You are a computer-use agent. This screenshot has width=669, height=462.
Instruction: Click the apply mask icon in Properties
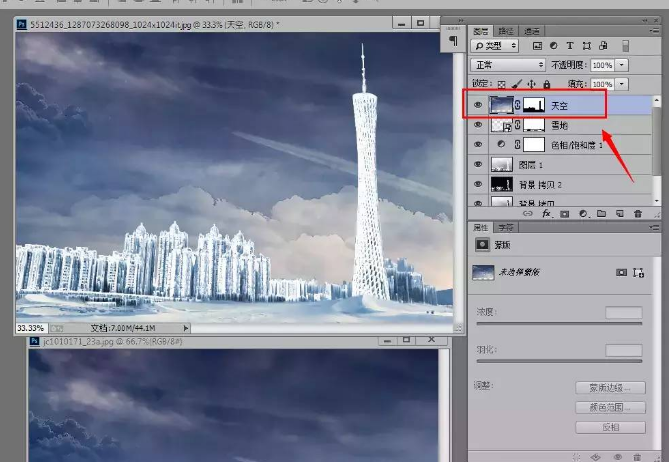[x=596, y=457]
